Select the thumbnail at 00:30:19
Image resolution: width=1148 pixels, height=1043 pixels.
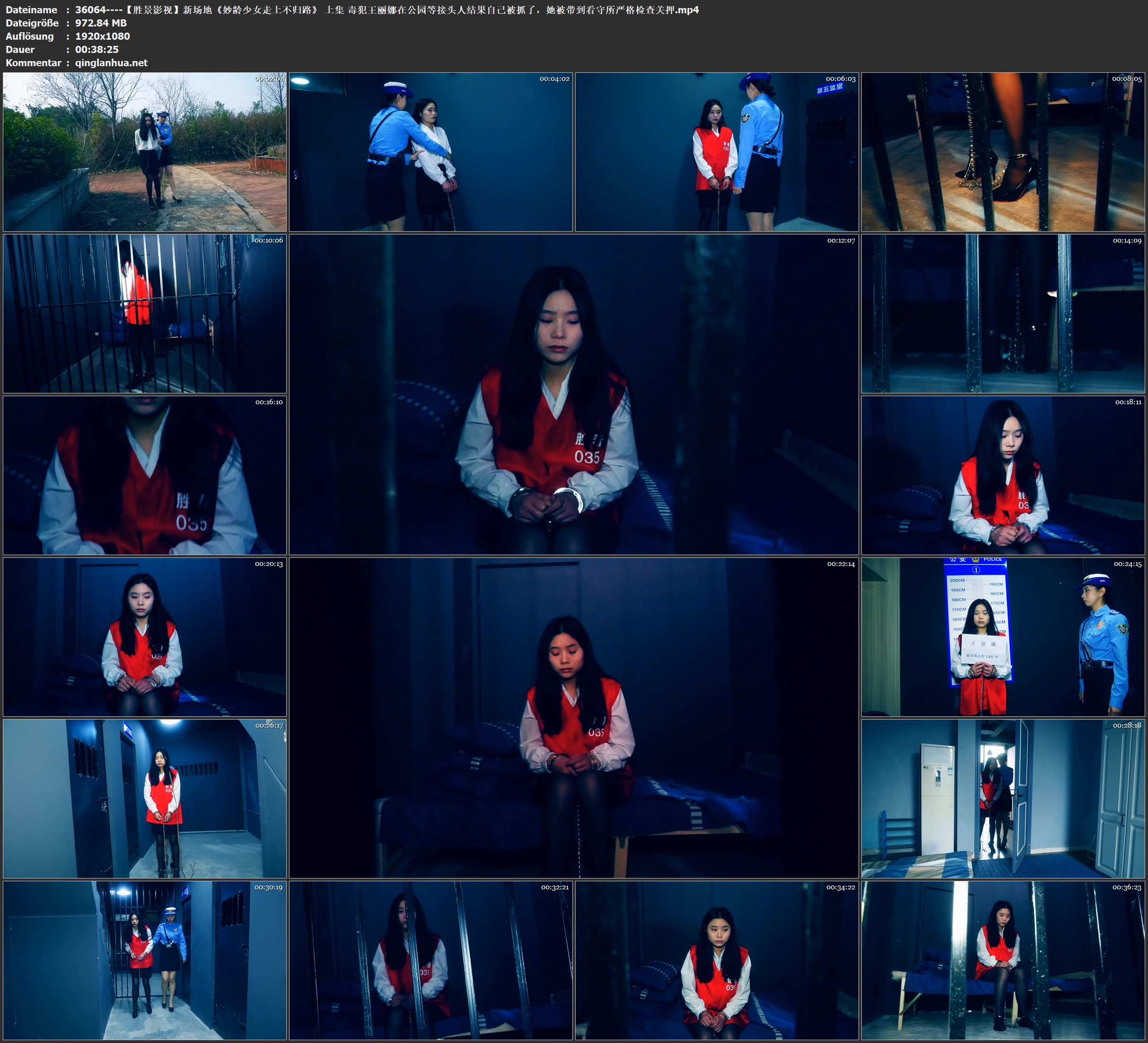[x=145, y=960]
